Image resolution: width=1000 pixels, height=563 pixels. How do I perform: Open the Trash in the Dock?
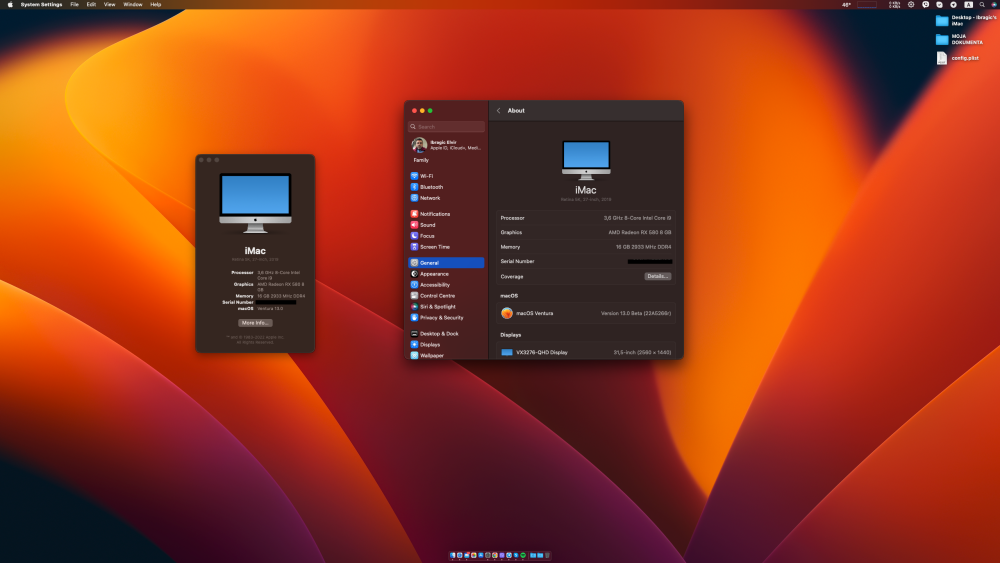[x=547, y=555]
